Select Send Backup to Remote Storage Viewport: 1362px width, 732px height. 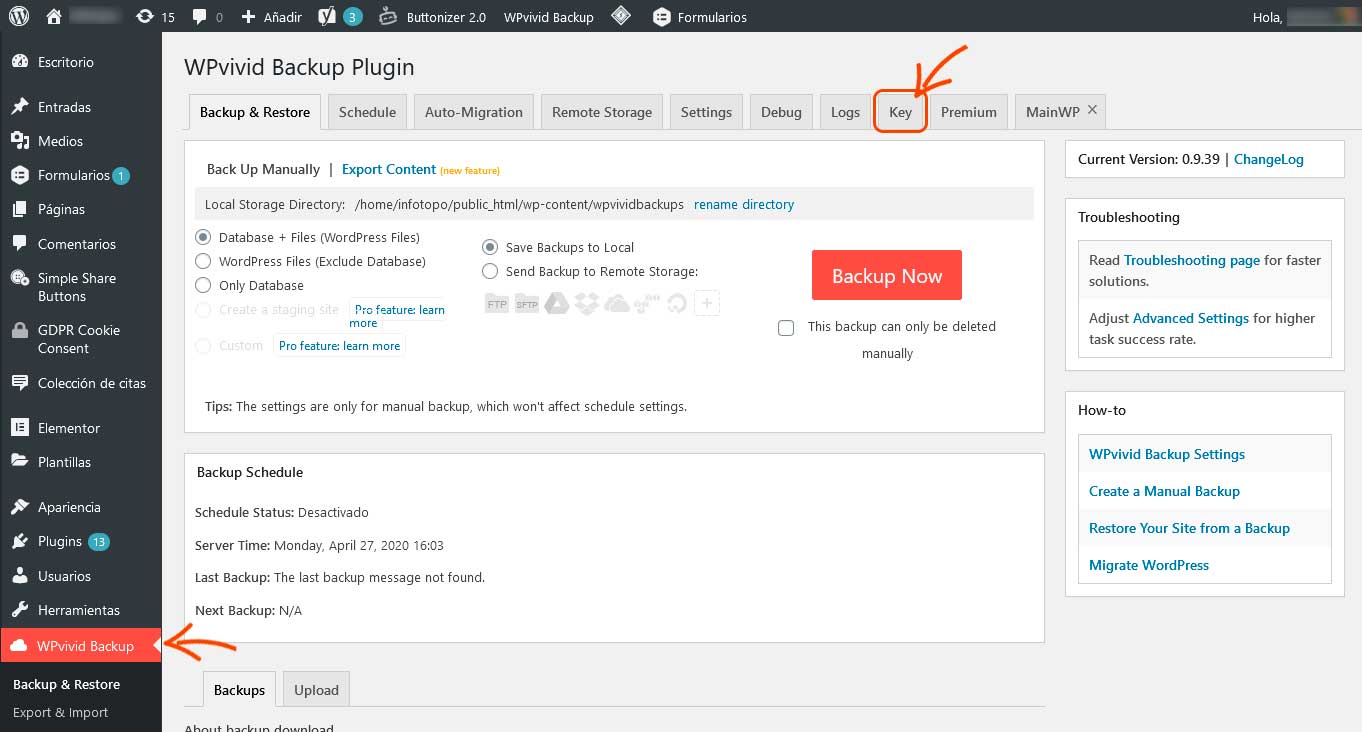[x=490, y=271]
